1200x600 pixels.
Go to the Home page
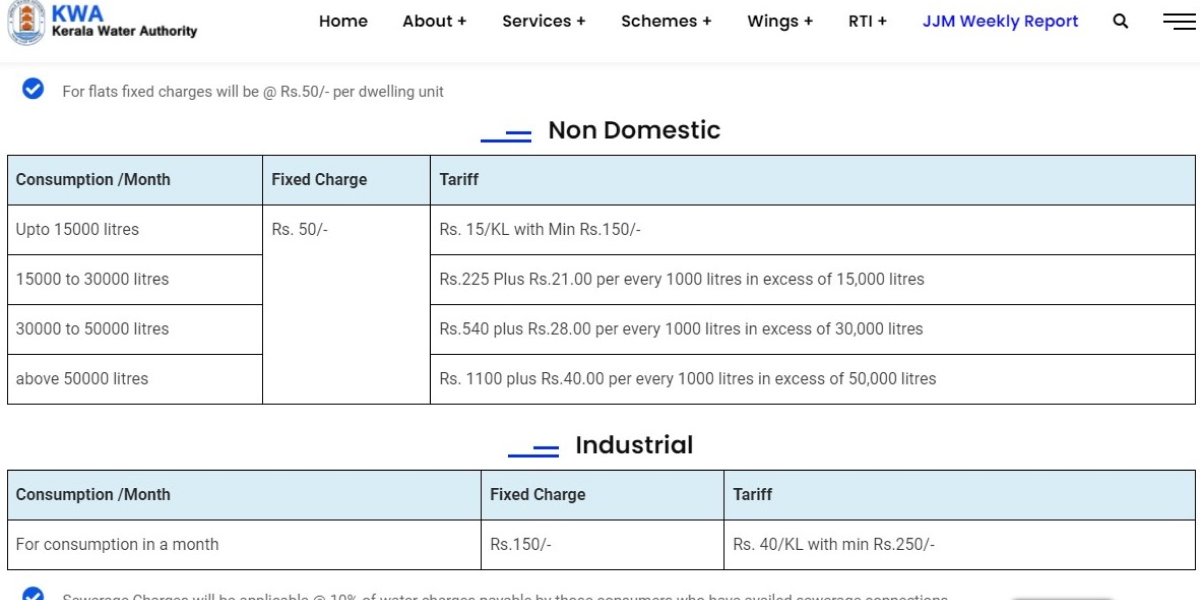pyautogui.click(x=343, y=21)
